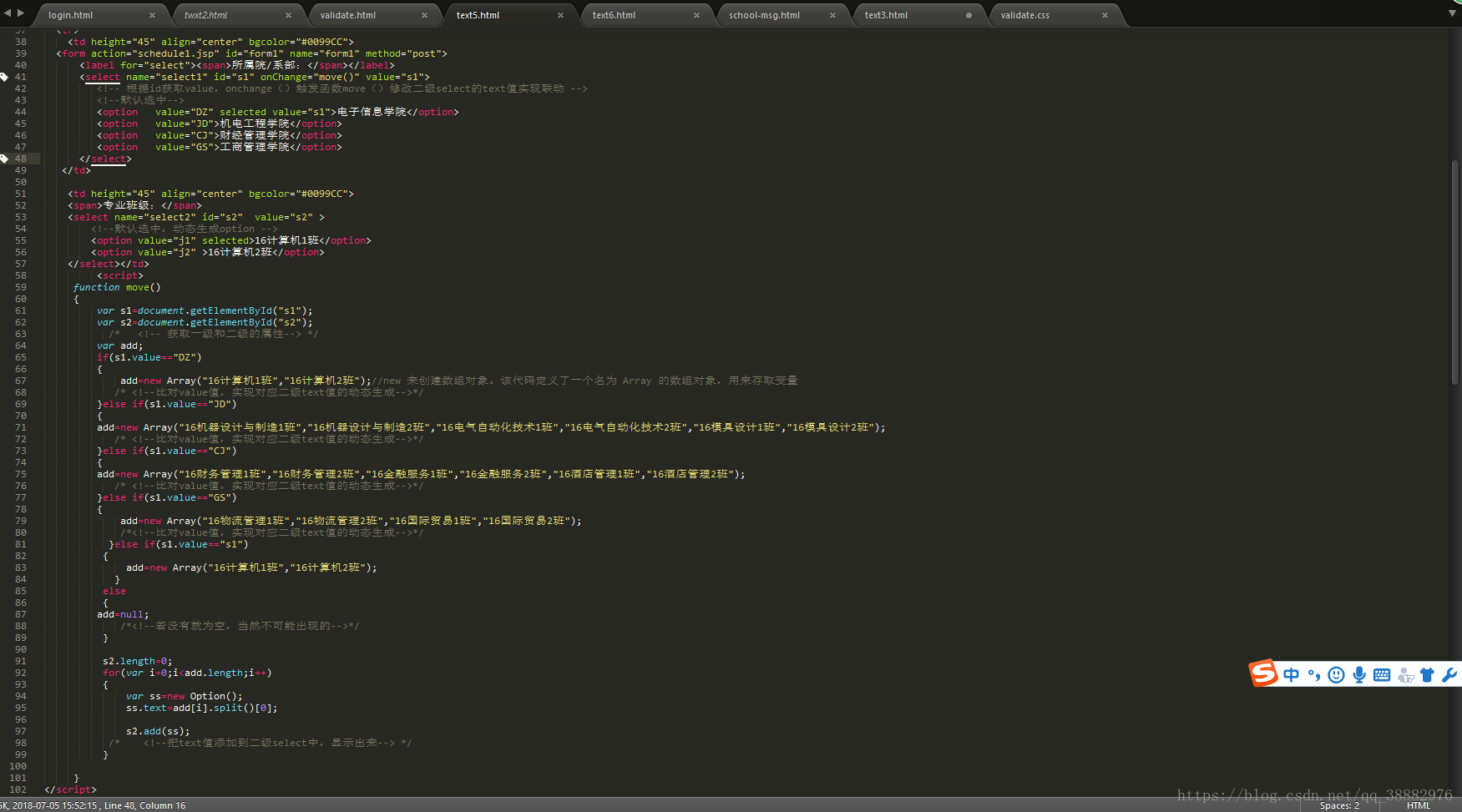The height and width of the screenshot is (812, 1462).
Task: Click the if(s1.value=="DZ") line
Action: point(149,357)
